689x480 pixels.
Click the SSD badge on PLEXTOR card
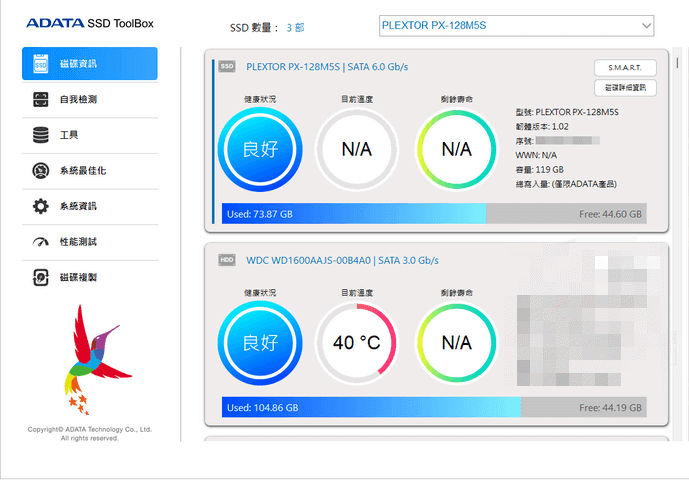227,66
